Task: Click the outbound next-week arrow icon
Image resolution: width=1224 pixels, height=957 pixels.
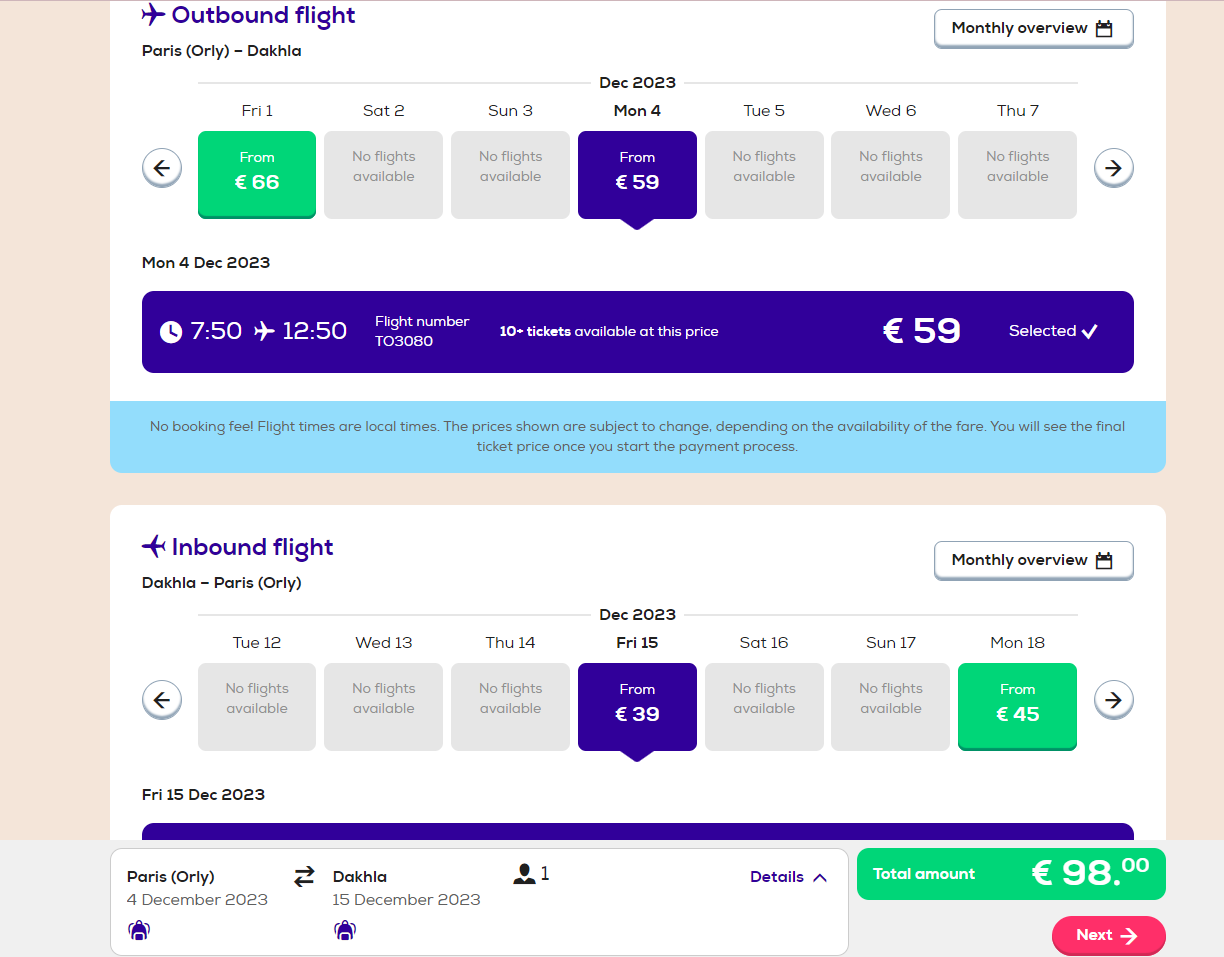Action: 1114,168
